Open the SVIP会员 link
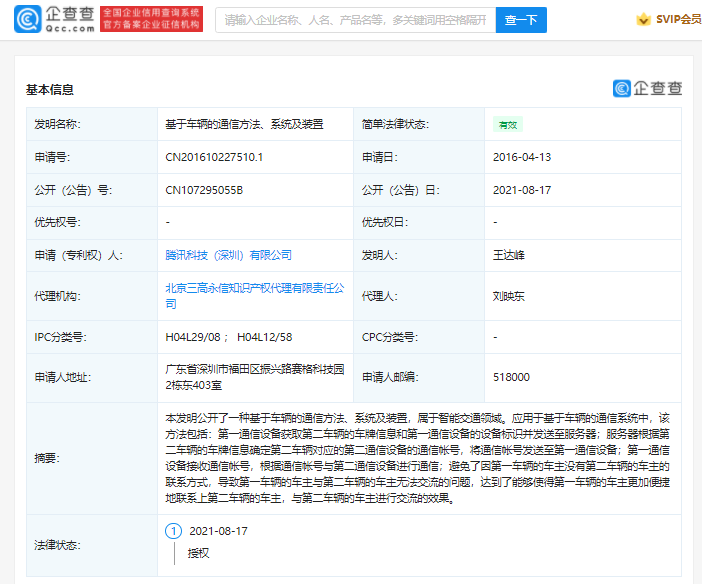Viewport: 702px width, 584px height. point(678,19)
